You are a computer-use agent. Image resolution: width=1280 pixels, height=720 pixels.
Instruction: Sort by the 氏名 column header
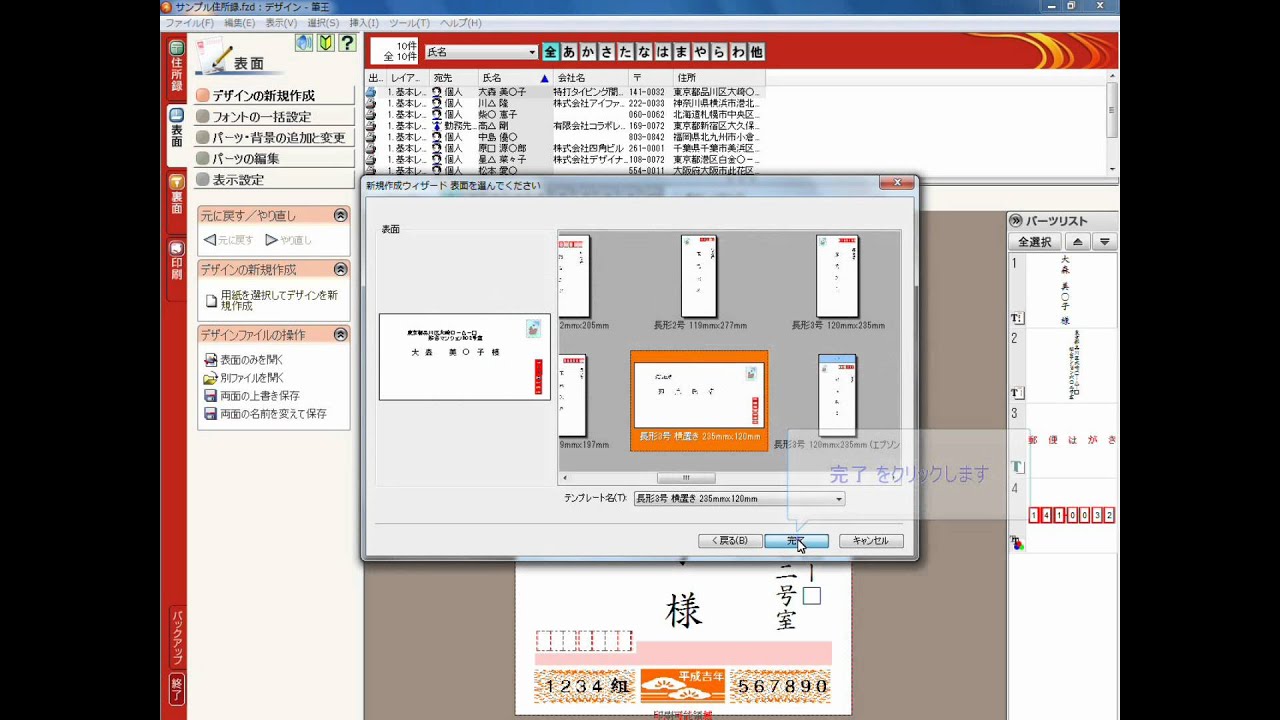click(x=515, y=78)
